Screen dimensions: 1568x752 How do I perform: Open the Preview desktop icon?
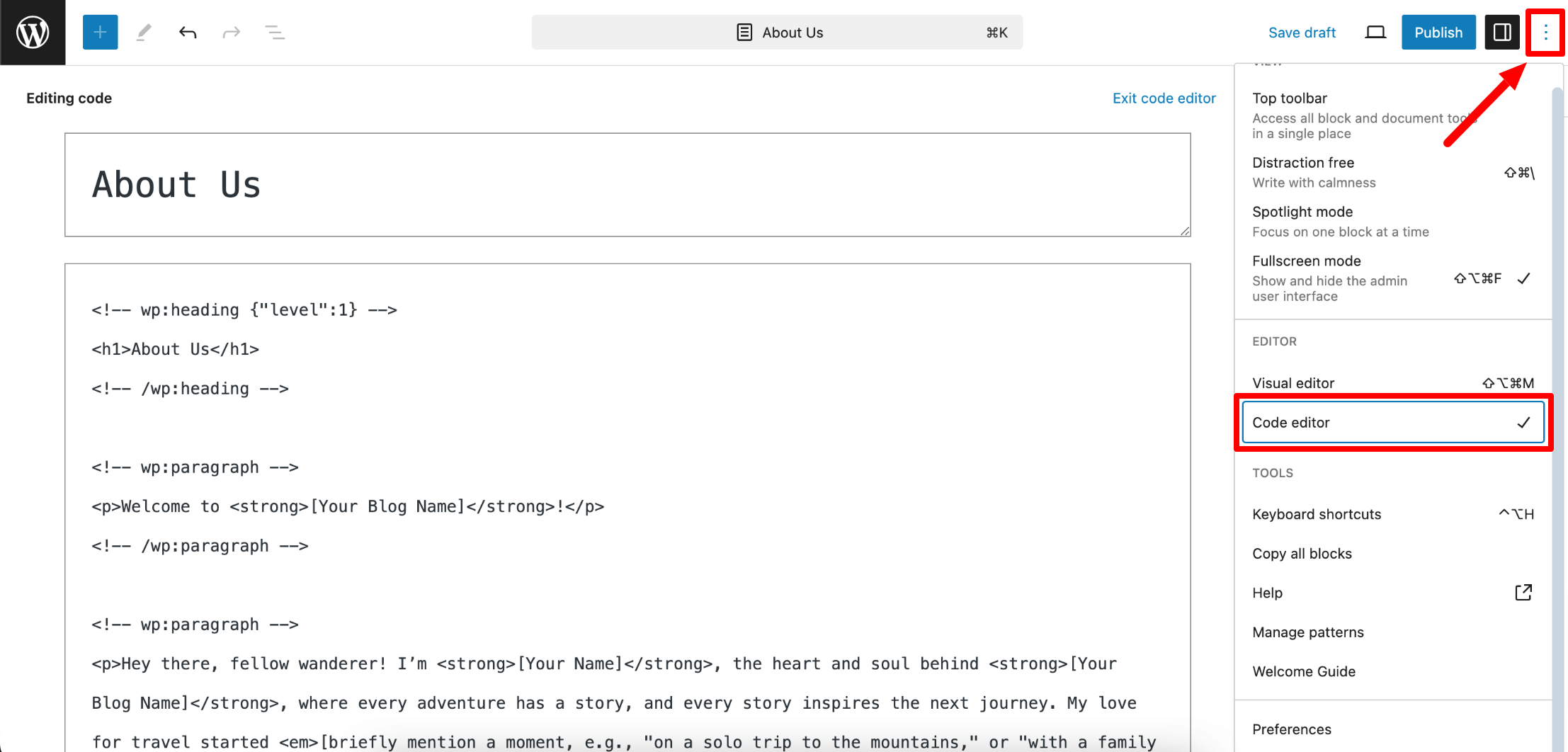tap(1375, 32)
